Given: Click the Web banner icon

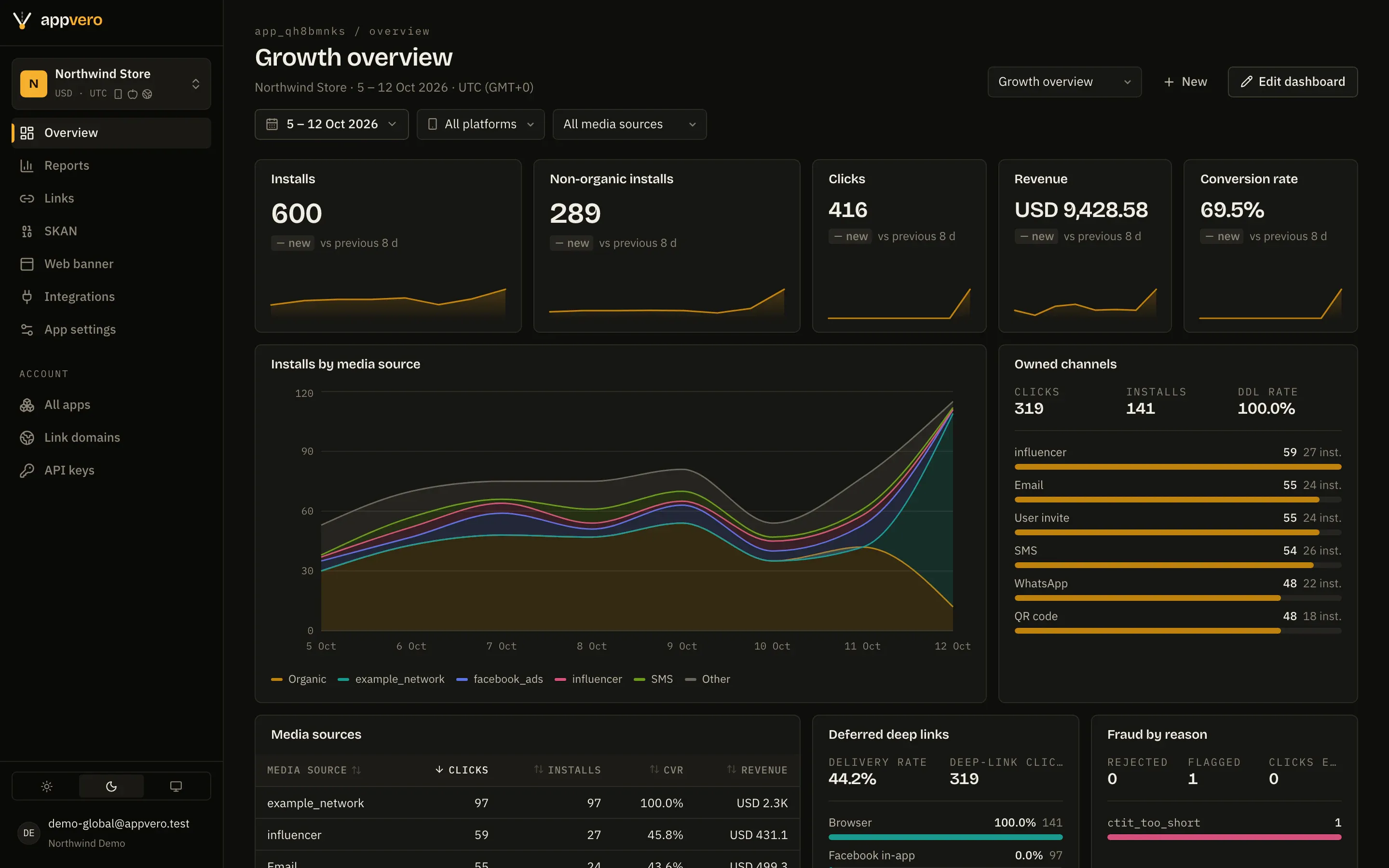Looking at the screenshot, I should coord(27,264).
